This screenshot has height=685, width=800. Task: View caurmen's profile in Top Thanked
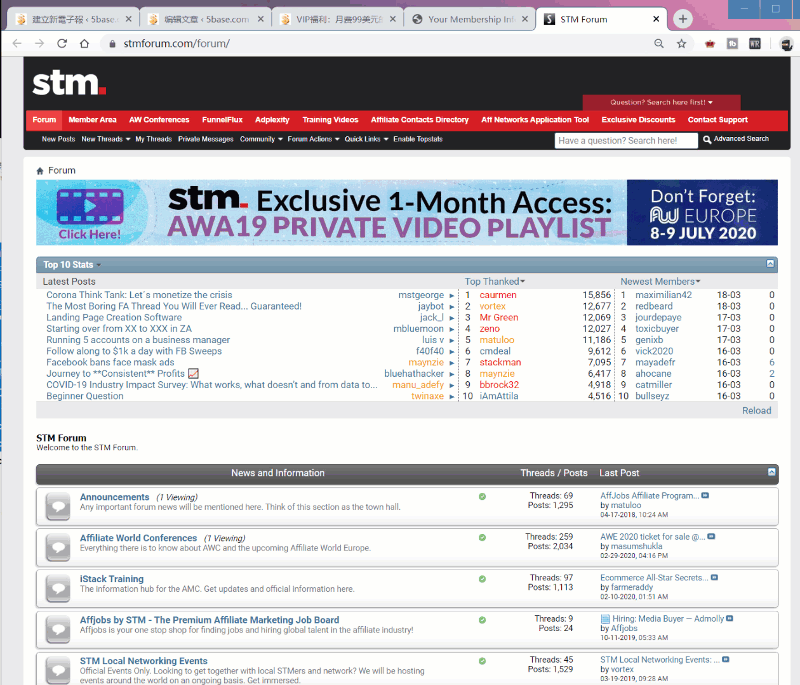click(x=498, y=295)
